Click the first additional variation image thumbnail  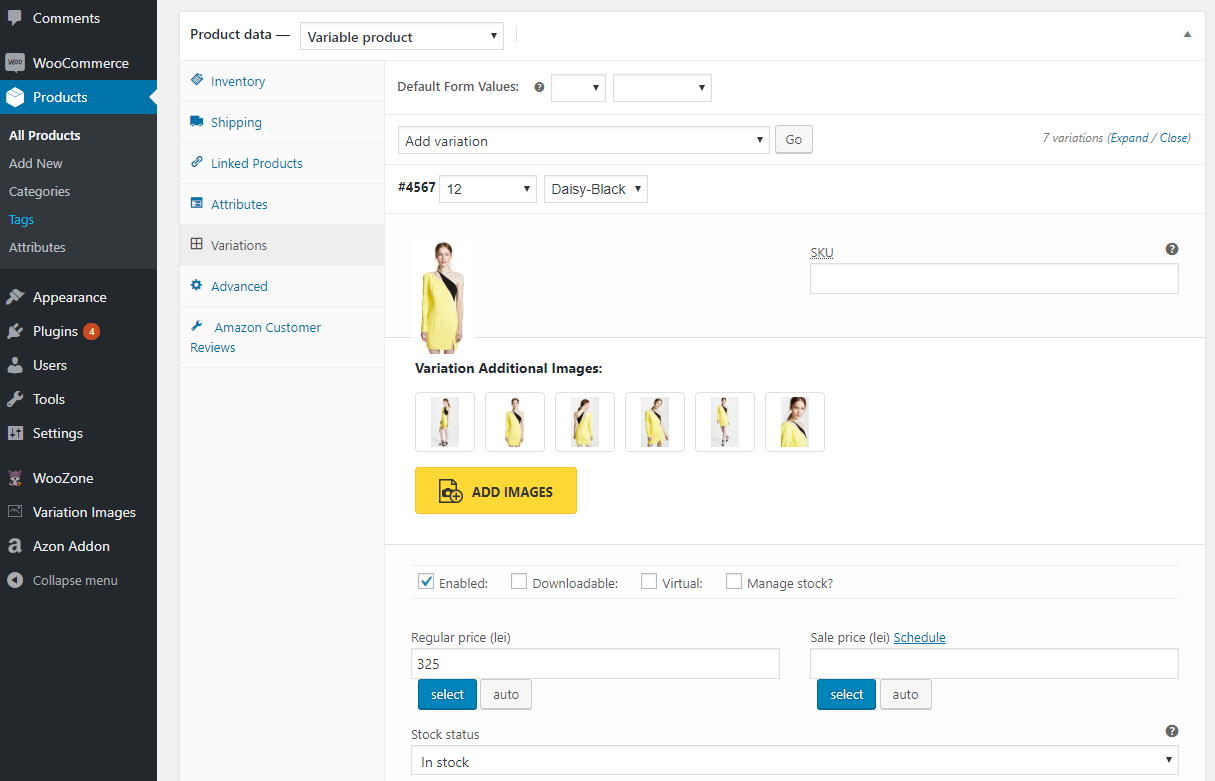[445, 422]
